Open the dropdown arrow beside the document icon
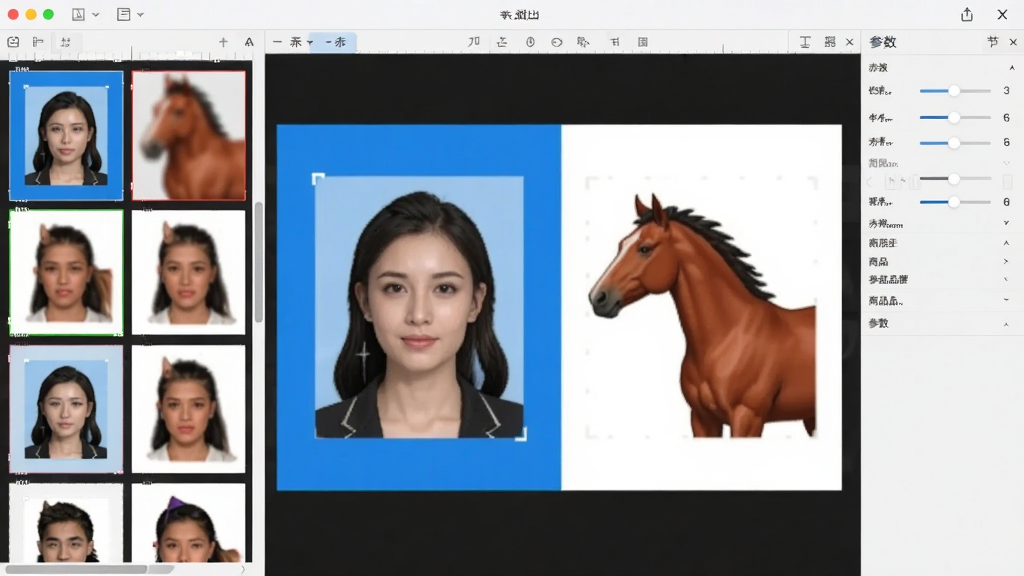 coord(140,14)
